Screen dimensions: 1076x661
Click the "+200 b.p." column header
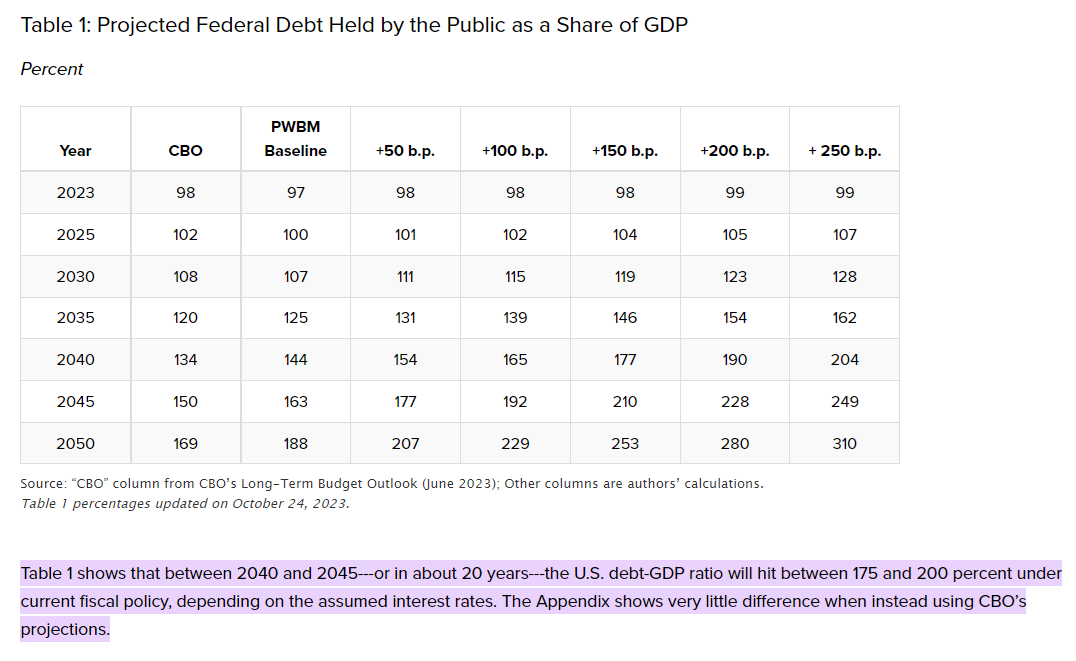[x=735, y=151]
